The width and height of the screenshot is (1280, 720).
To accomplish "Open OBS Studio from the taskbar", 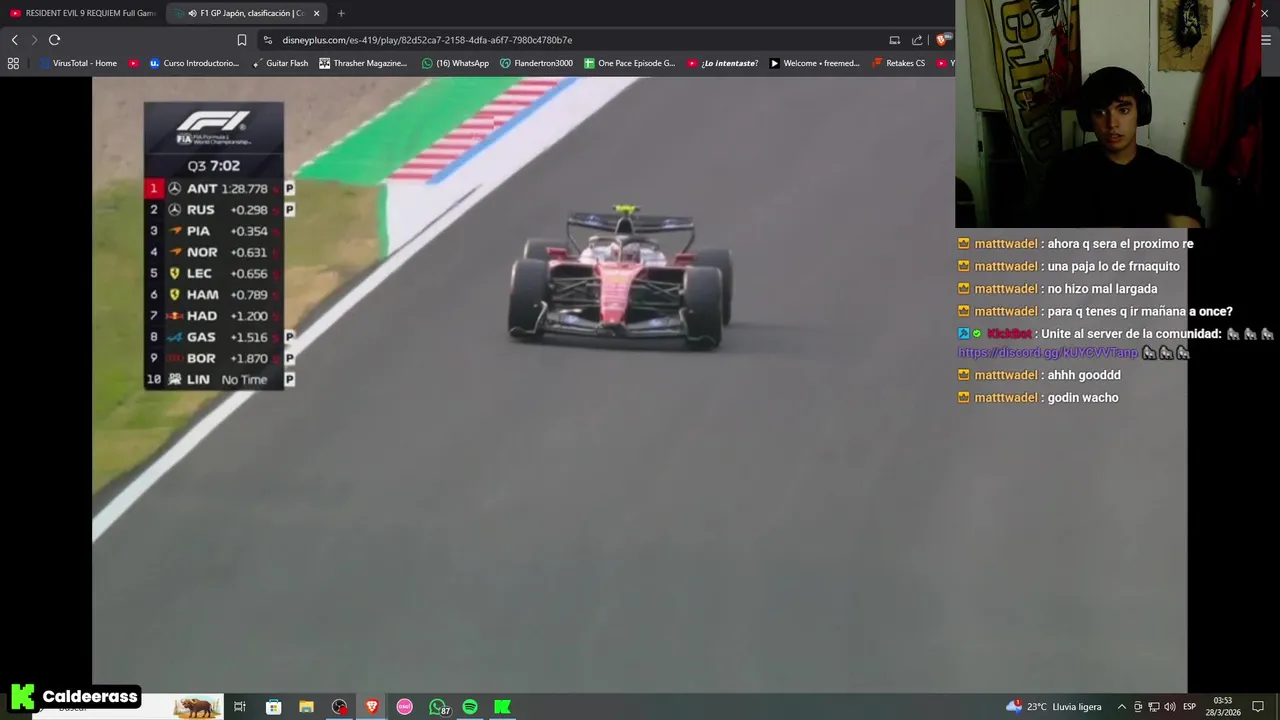I will (x=340, y=707).
